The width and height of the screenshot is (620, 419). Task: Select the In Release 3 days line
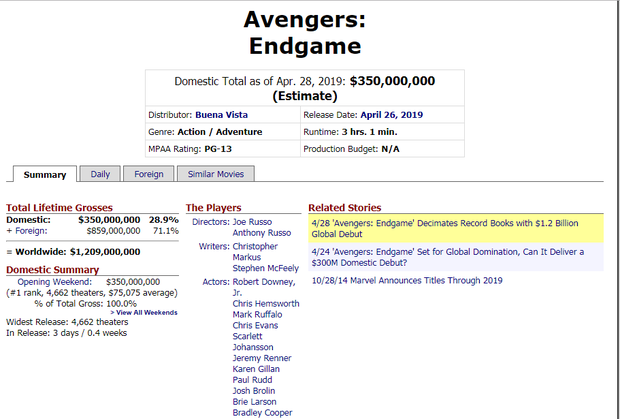coord(66,333)
